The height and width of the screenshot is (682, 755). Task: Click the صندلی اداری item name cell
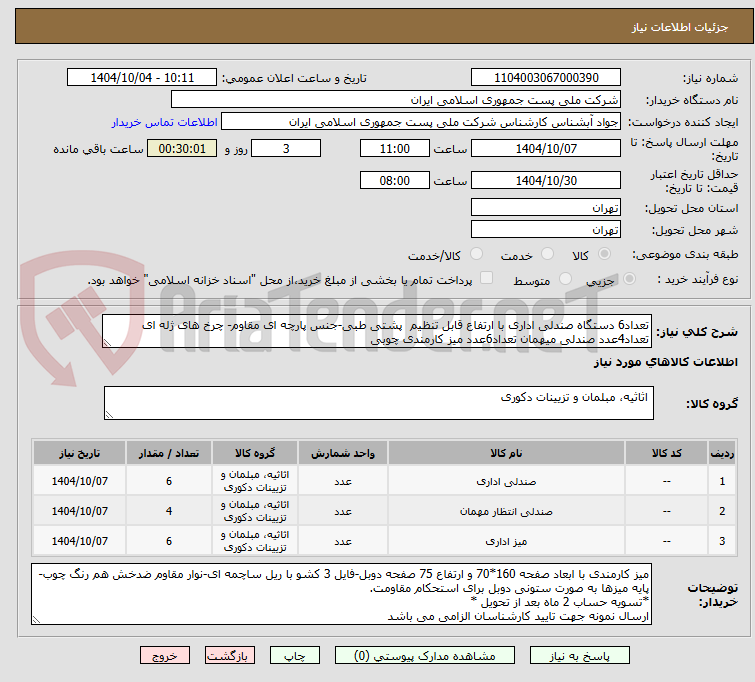(x=506, y=481)
